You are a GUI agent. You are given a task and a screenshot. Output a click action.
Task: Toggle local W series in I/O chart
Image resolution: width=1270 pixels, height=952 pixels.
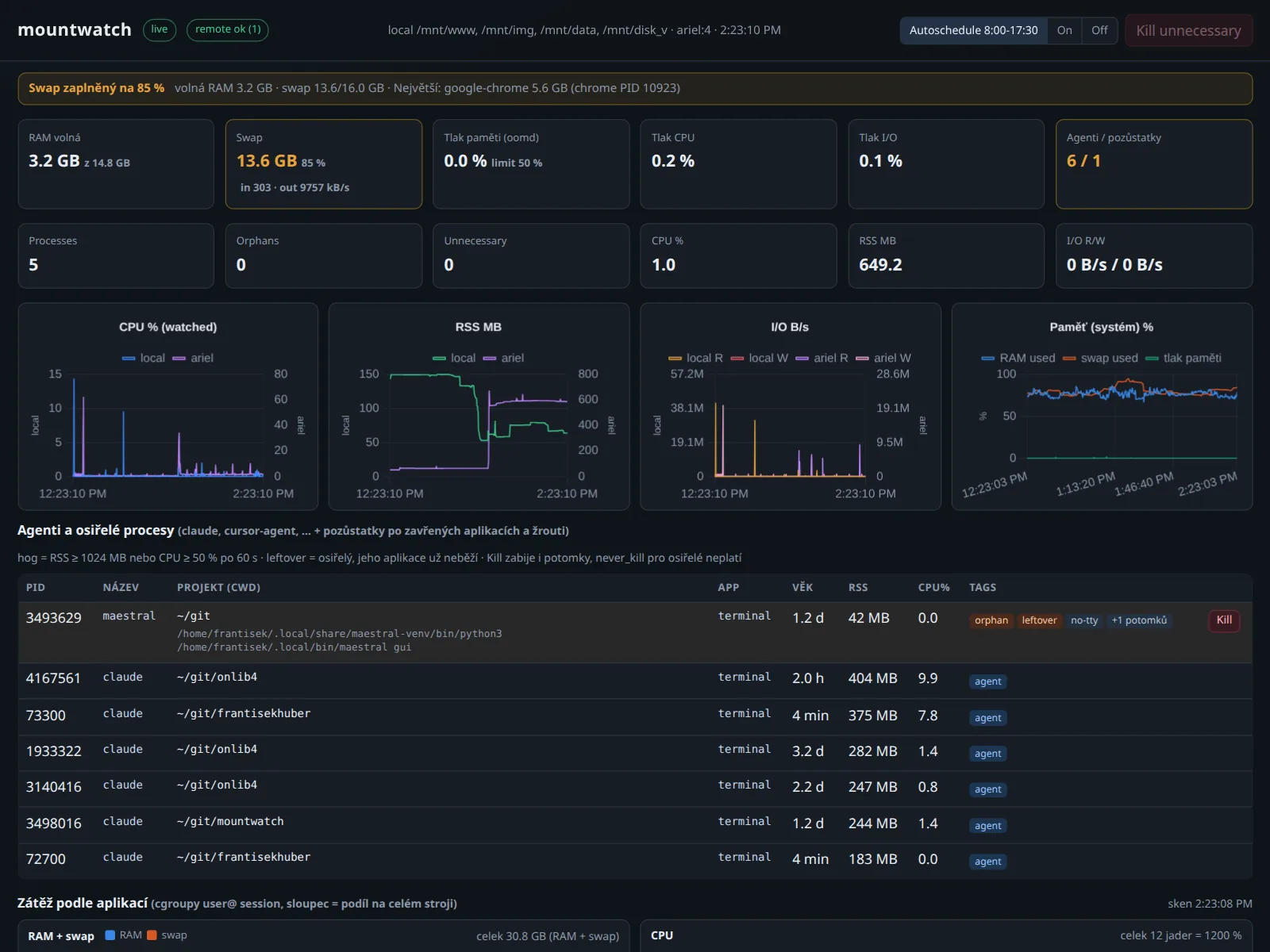[759, 358]
